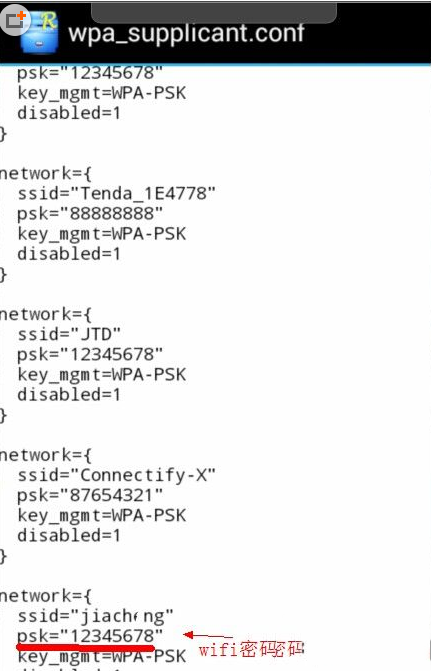This screenshot has height=671, width=431.
Task: Tap the gray tab handle at top
Action: click(214, 12)
